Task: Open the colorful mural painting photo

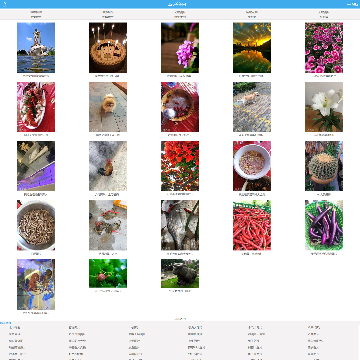Action: (36, 285)
